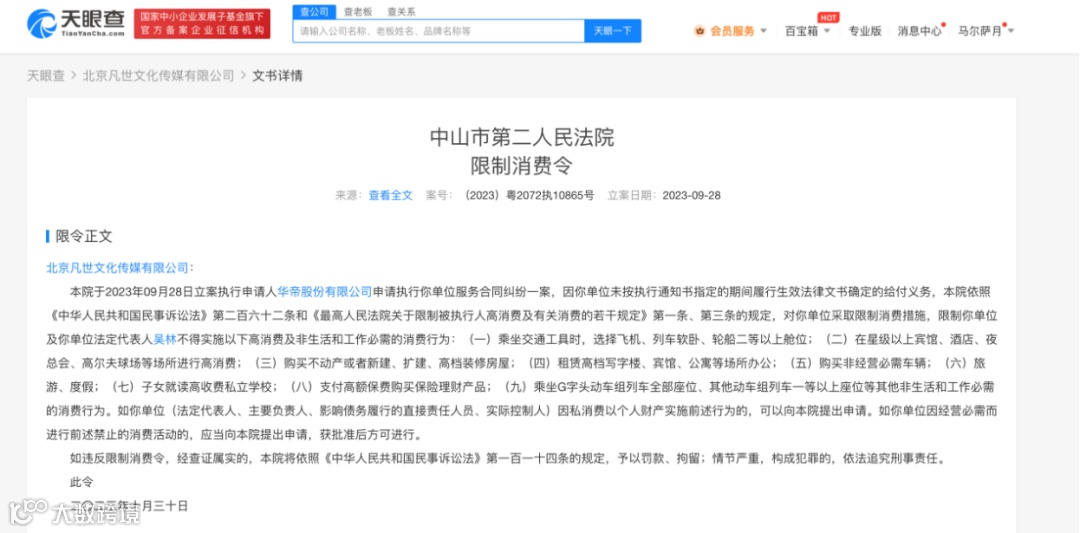1080x533 pixels.
Task: Open the 马尔萨月 user account dropdown
Action: pyautogui.click(x=986, y=31)
